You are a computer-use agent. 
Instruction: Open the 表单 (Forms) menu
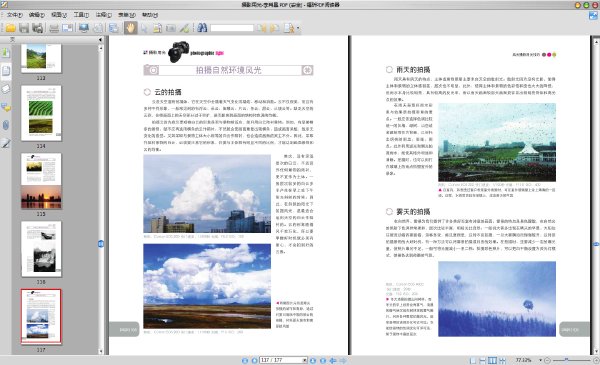[x=126, y=15]
